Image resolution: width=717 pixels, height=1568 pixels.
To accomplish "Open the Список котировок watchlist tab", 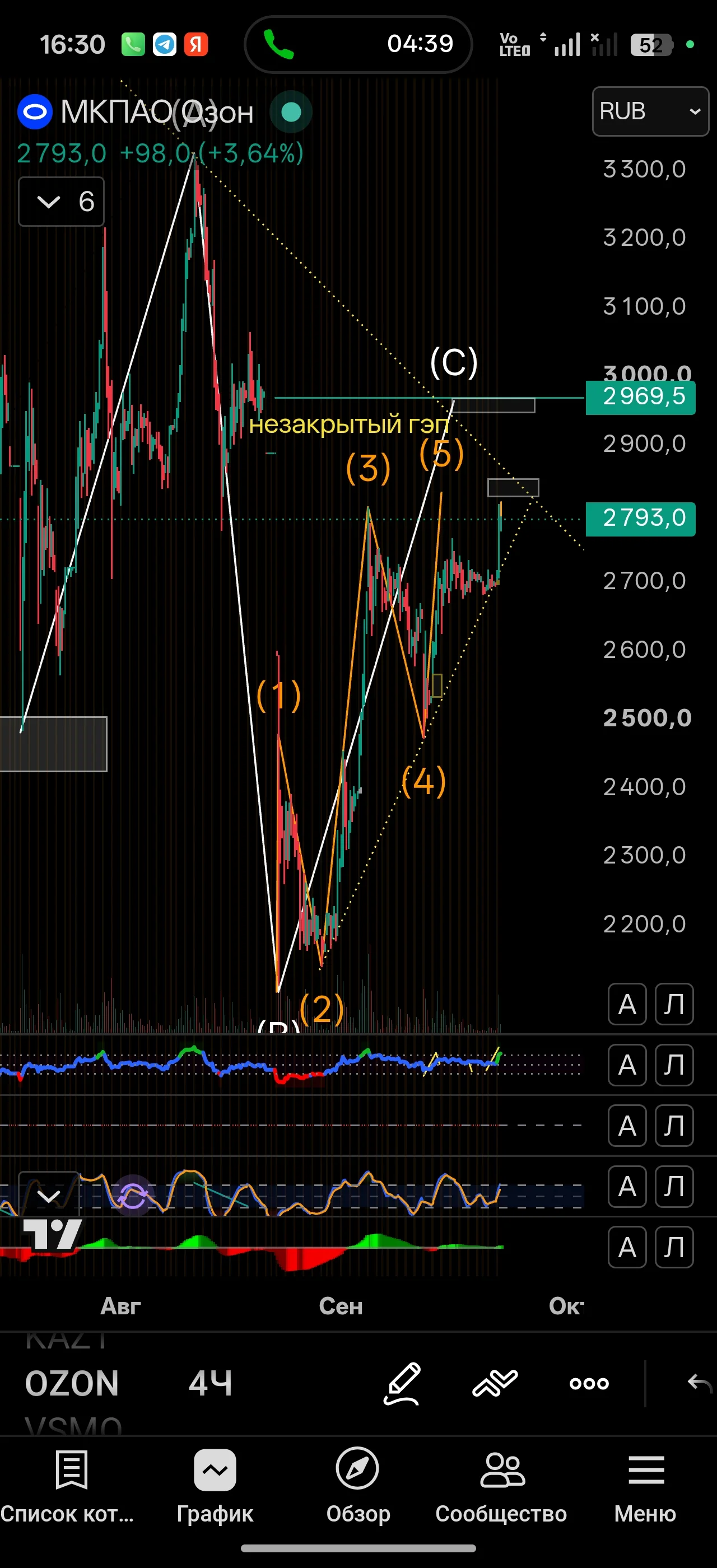I will coord(68,1486).
